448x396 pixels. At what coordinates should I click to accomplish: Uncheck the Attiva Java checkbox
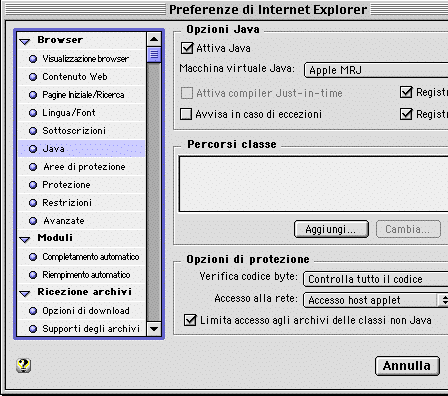pos(187,48)
